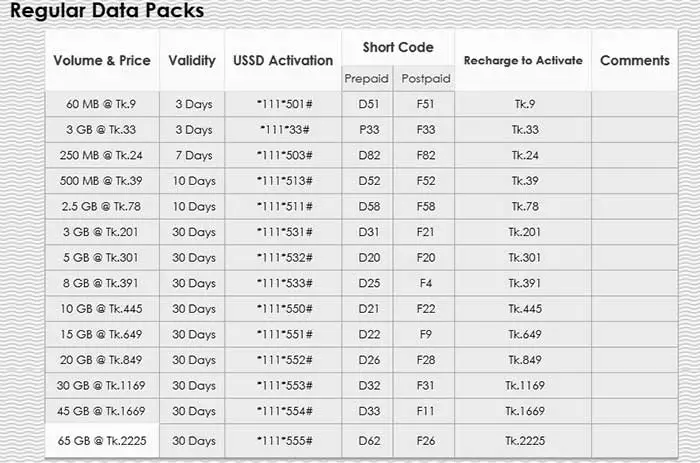Click the Regular Data Packs heading

(x=107, y=12)
